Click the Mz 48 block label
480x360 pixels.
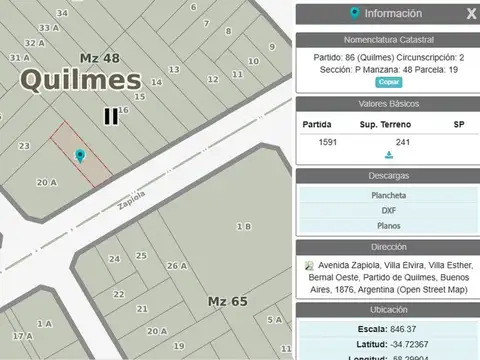100,58
